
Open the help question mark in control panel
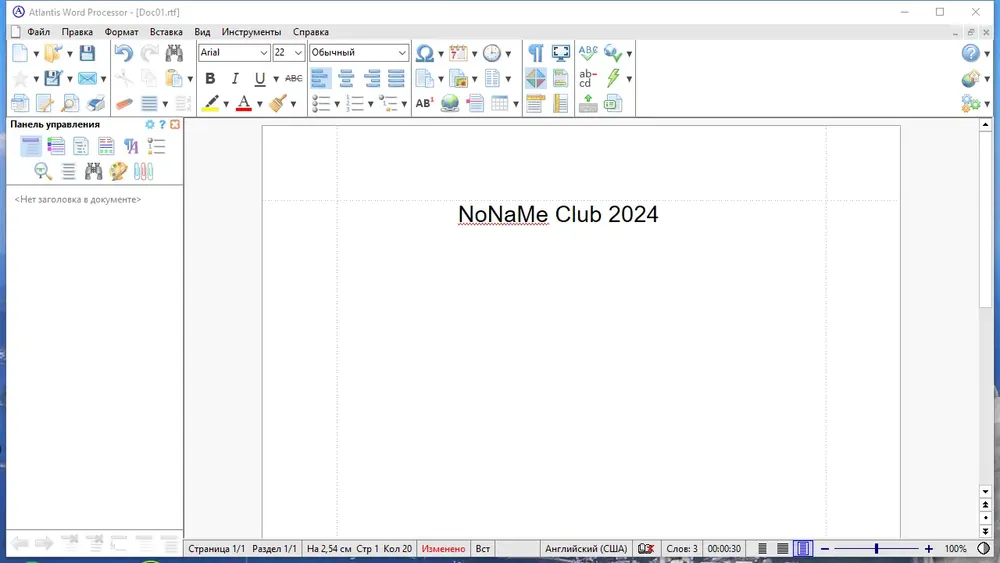162,124
